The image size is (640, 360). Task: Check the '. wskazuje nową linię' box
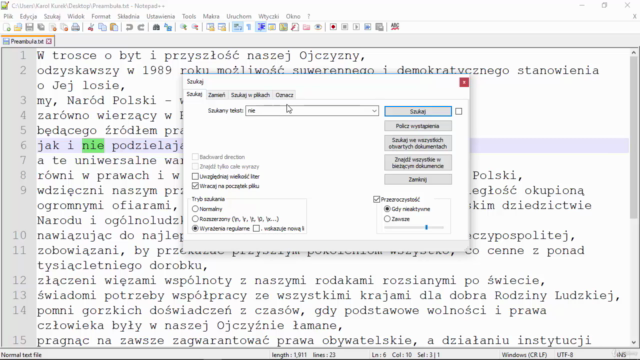[x=256, y=228]
